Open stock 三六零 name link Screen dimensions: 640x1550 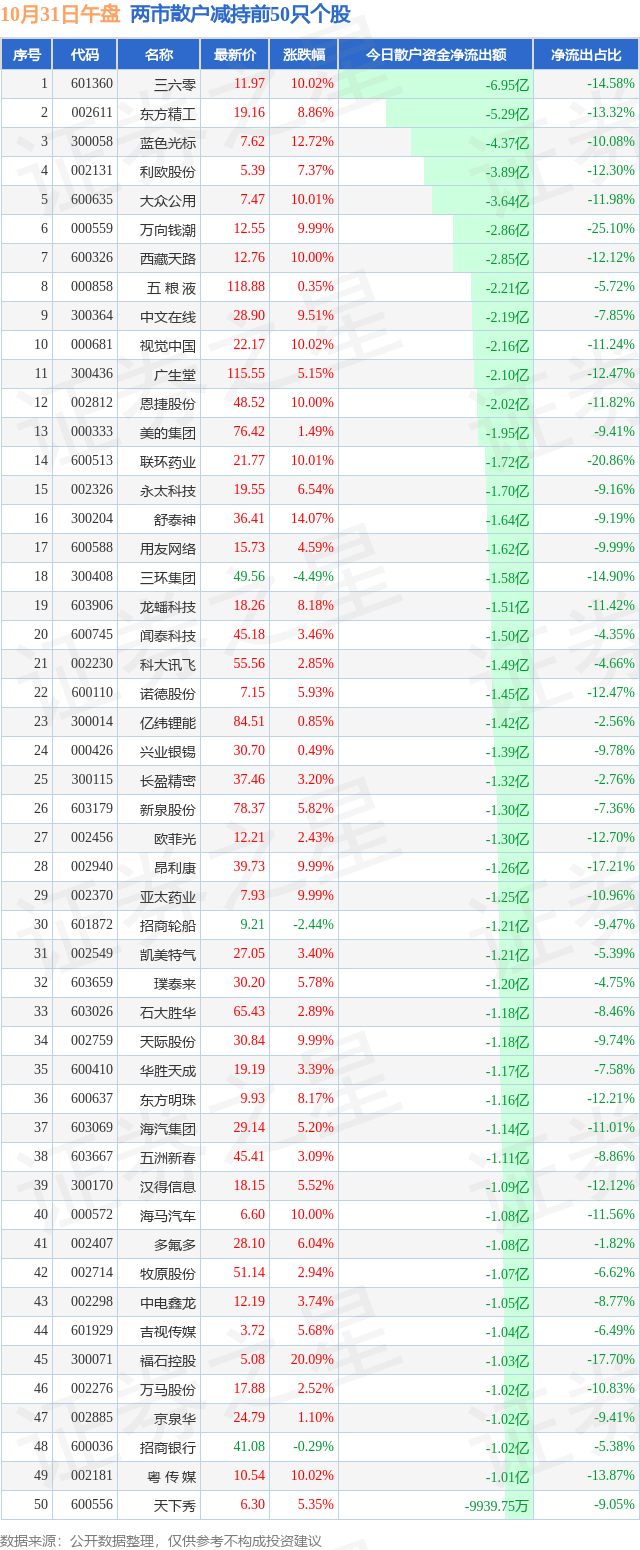click(x=175, y=84)
